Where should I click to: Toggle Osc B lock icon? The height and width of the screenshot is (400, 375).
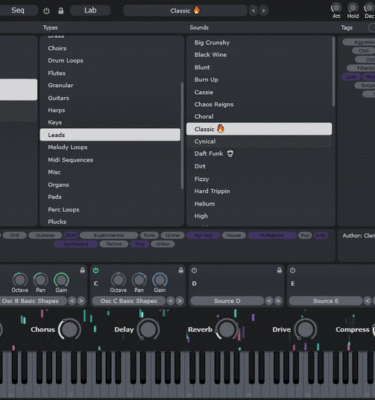coord(82,270)
